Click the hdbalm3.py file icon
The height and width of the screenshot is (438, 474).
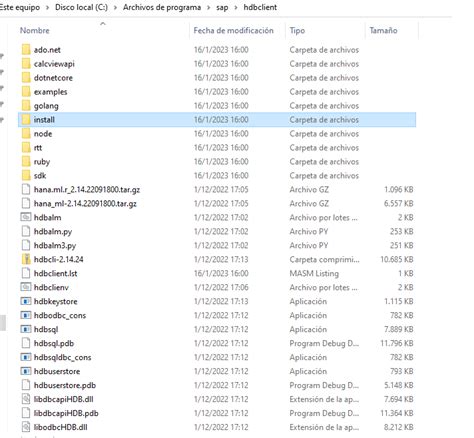(x=26, y=245)
